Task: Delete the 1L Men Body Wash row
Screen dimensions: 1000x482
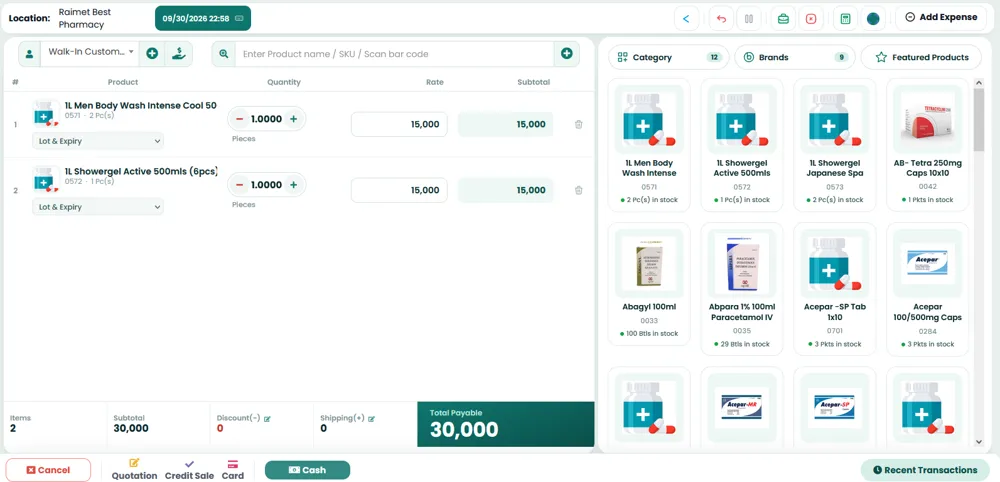Action: 578,124
